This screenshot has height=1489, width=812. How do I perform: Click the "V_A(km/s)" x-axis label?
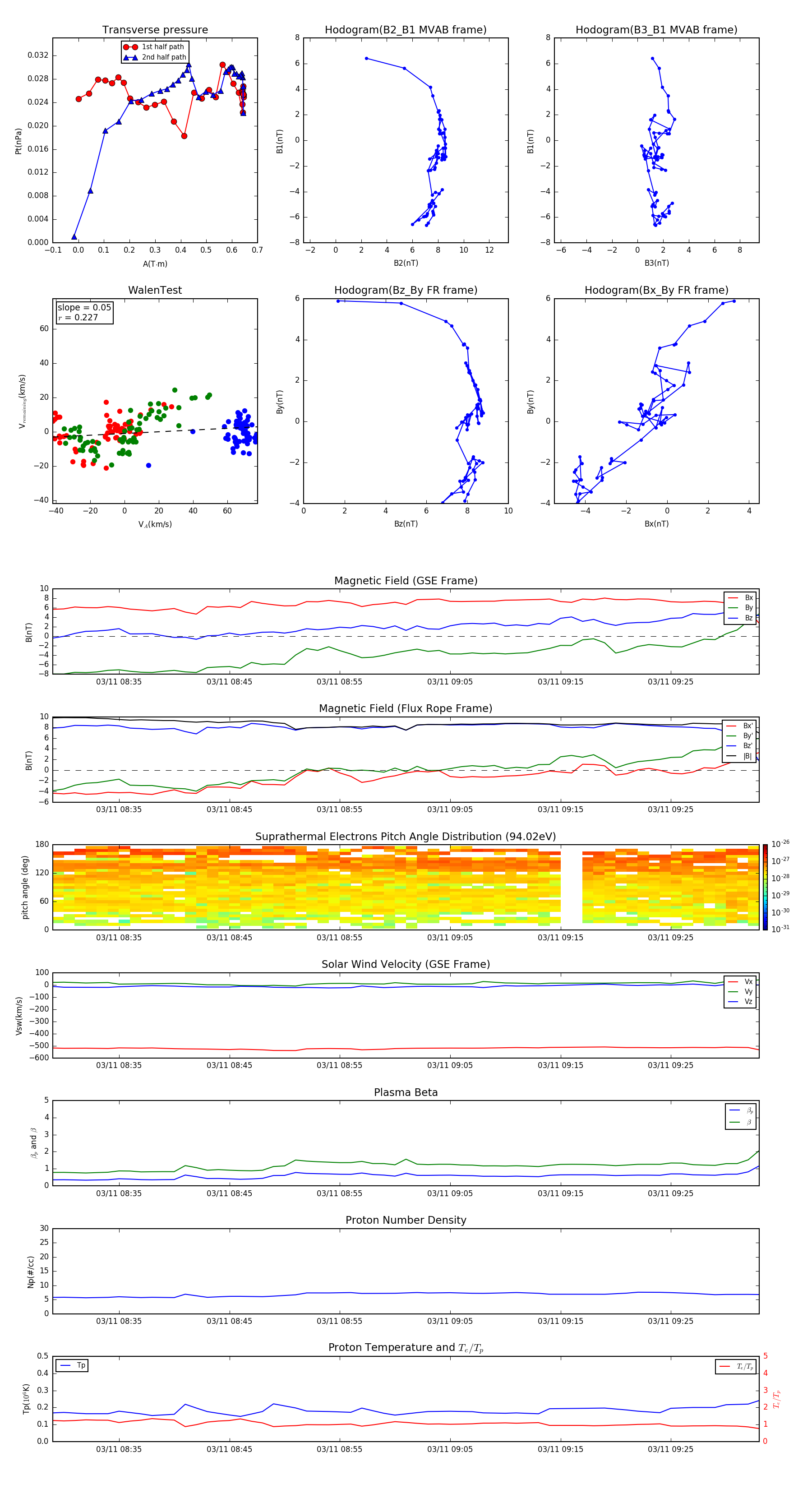155,524
